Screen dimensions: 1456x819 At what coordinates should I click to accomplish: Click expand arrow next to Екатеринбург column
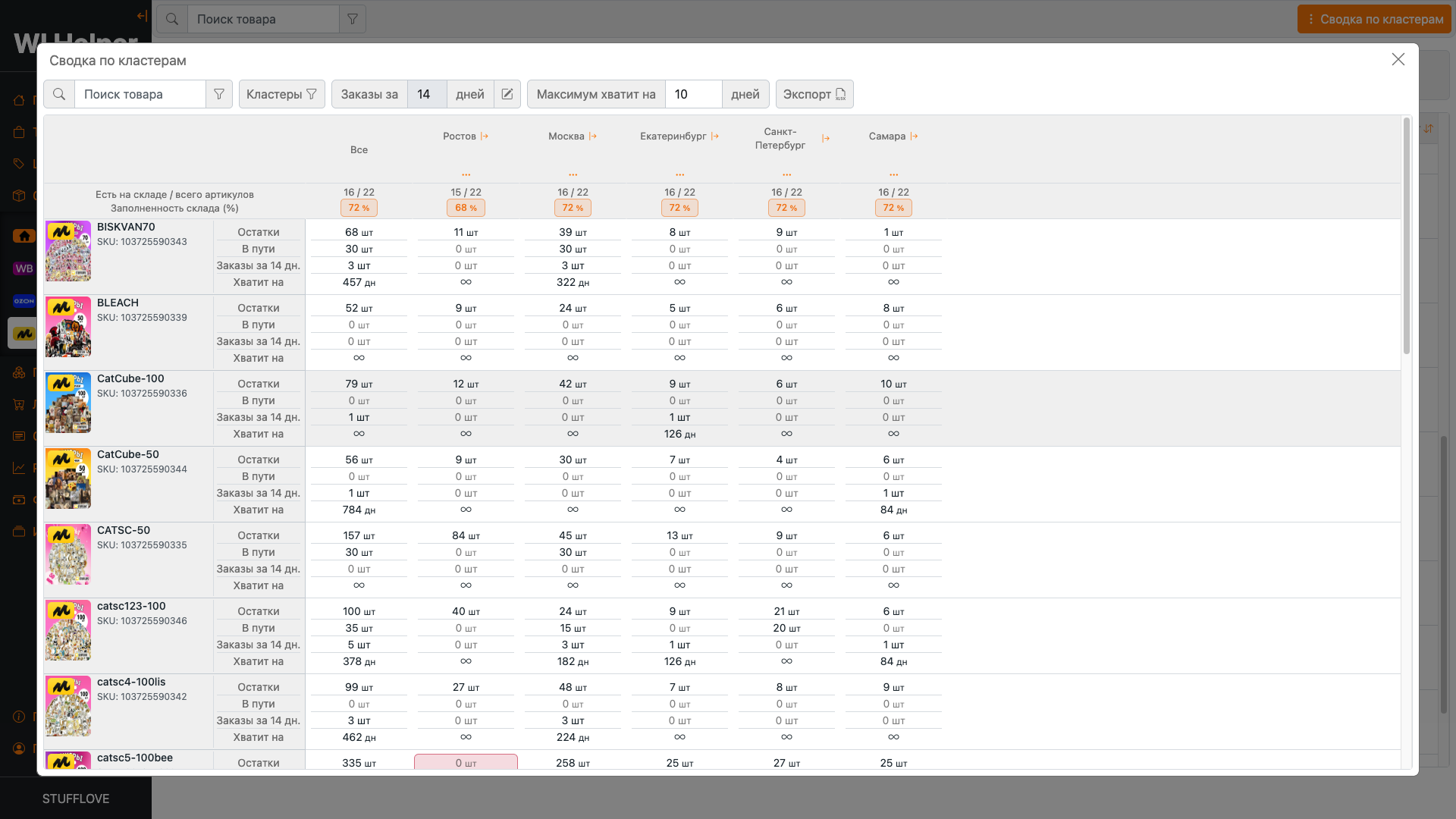click(715, 136)
